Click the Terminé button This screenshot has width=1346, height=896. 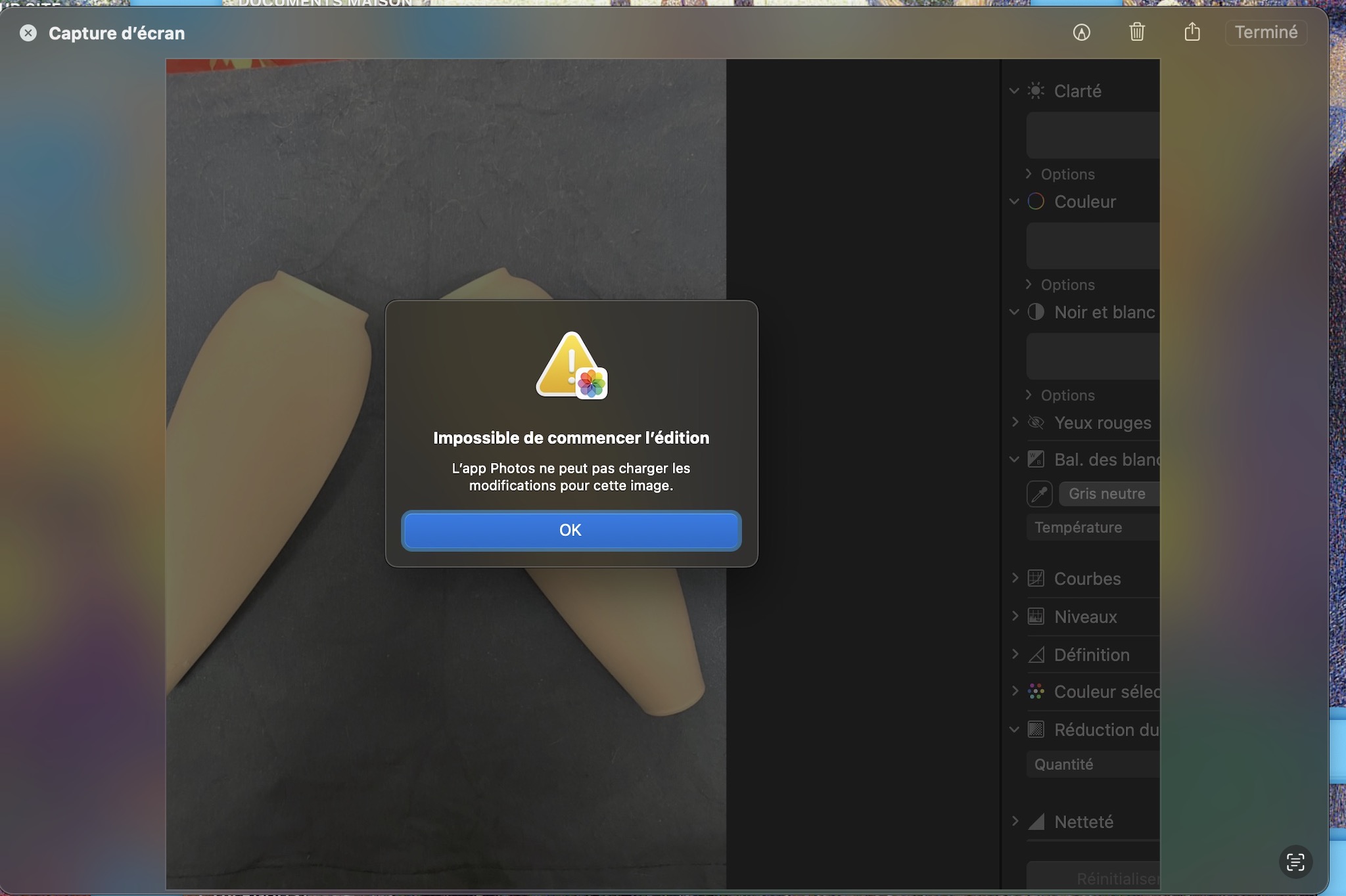[1266, 32]
